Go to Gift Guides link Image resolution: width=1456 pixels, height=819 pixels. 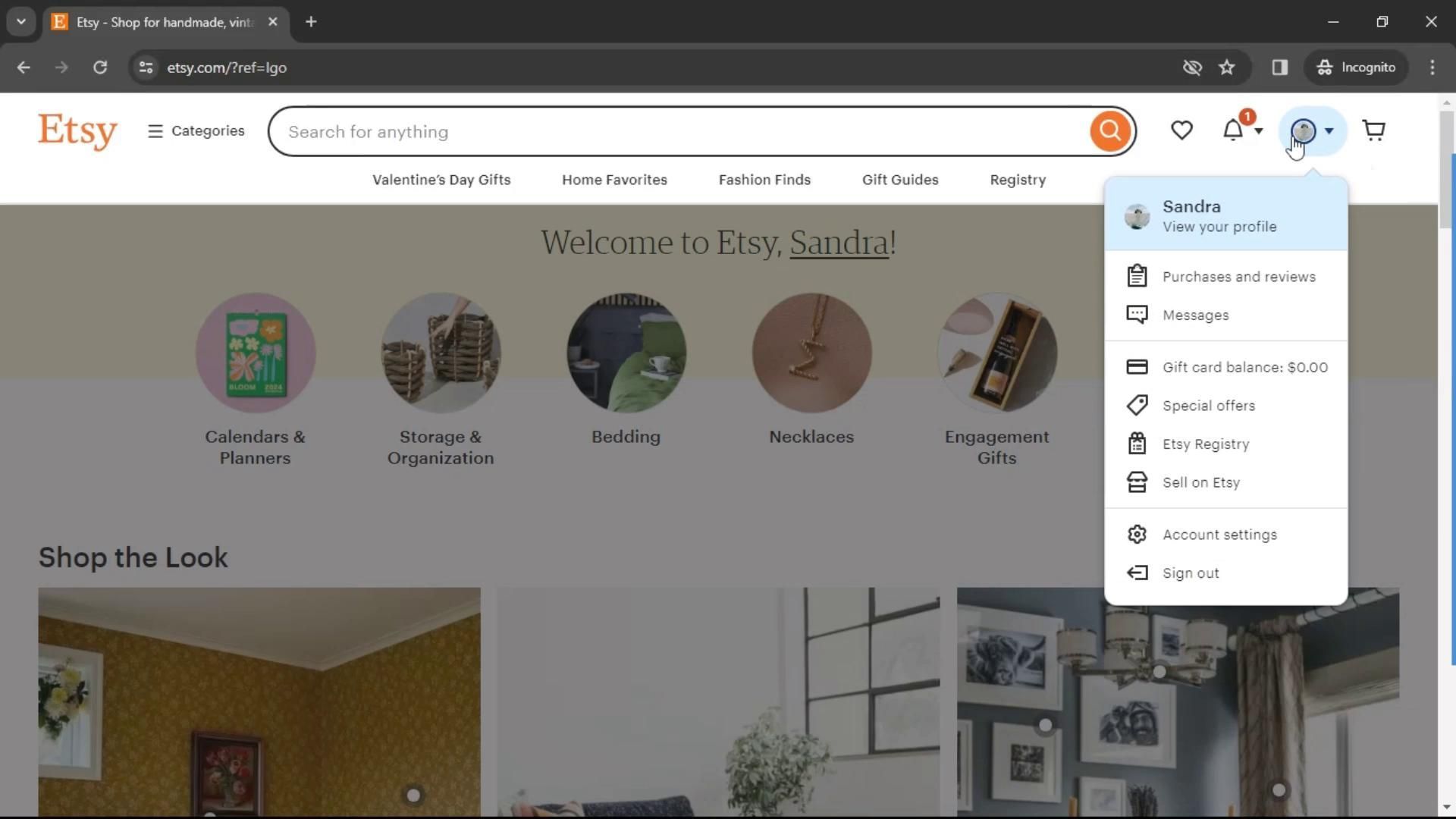click(899, 180)
